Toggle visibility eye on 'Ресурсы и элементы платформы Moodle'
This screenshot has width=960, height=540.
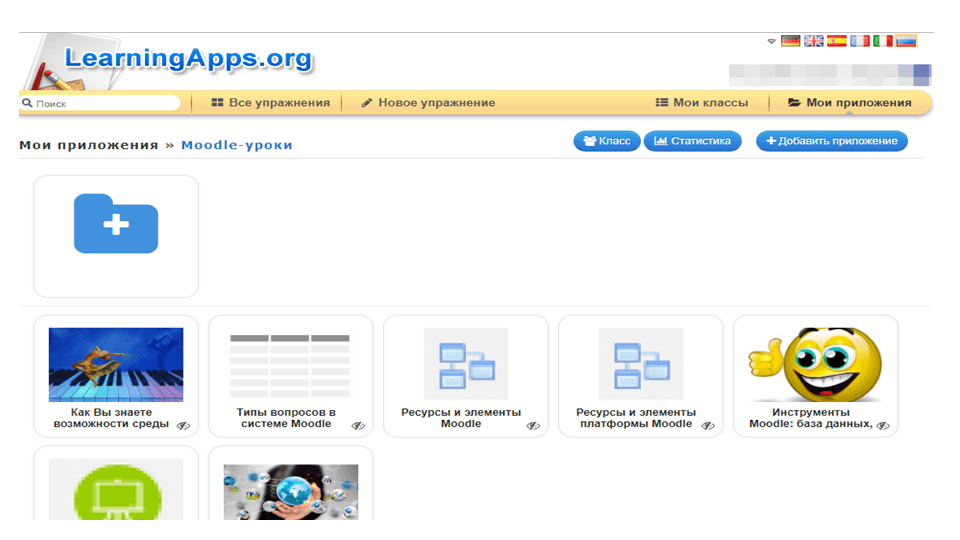pos(708,425)
